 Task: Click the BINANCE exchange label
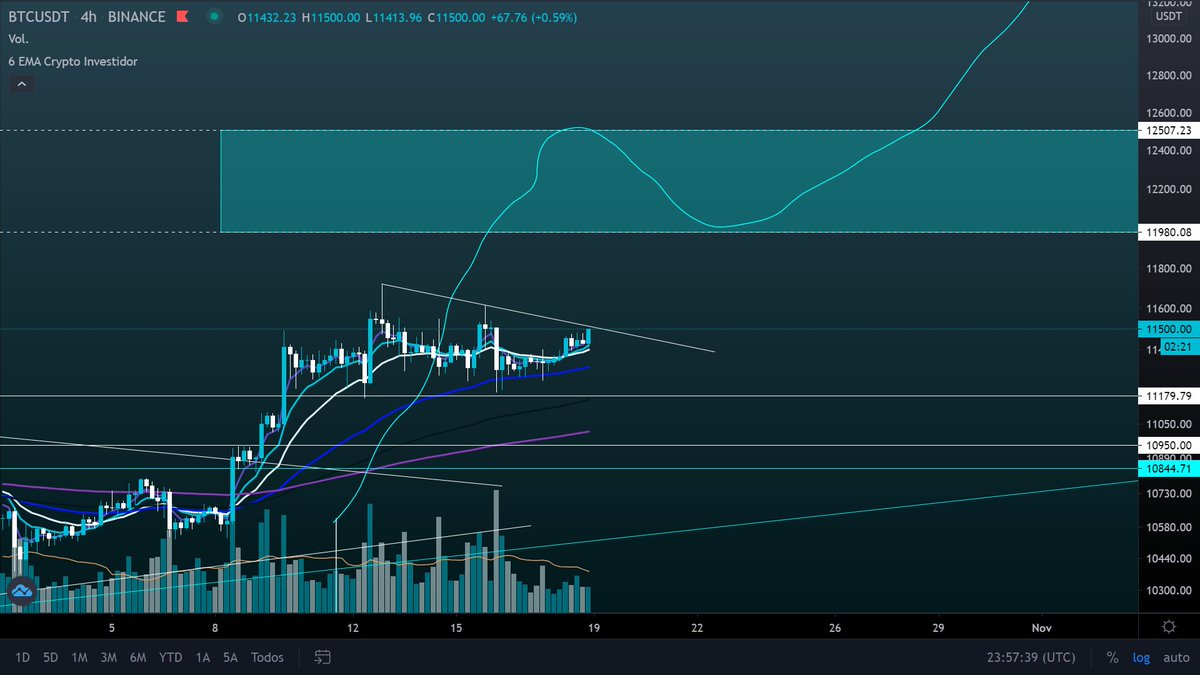point(137,18)
